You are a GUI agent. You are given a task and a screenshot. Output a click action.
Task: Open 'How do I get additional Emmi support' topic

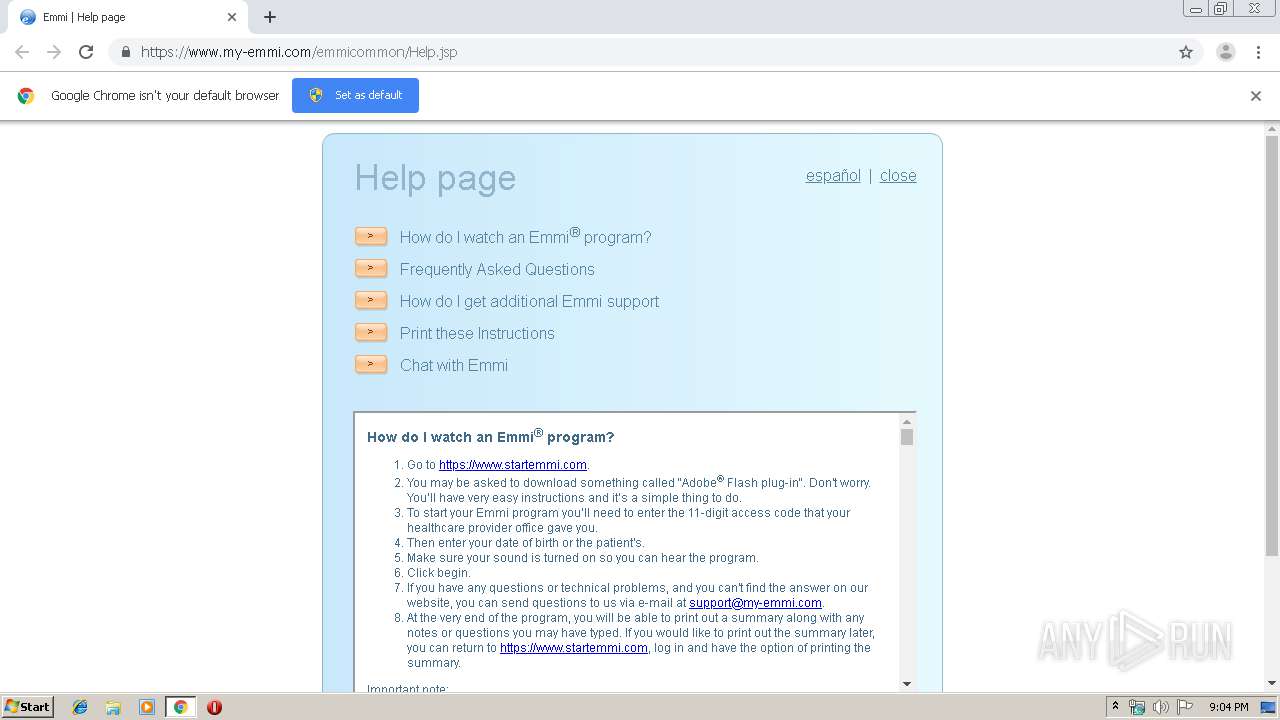529,301
